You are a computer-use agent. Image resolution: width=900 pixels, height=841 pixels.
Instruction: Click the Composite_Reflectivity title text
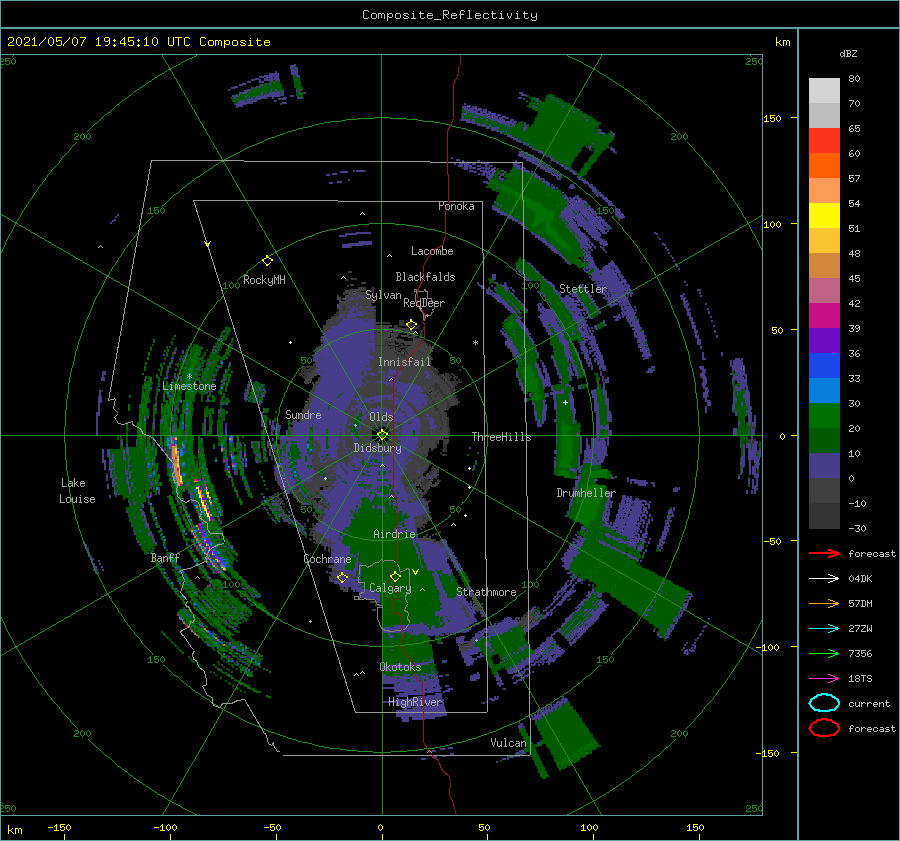(450, 15)
